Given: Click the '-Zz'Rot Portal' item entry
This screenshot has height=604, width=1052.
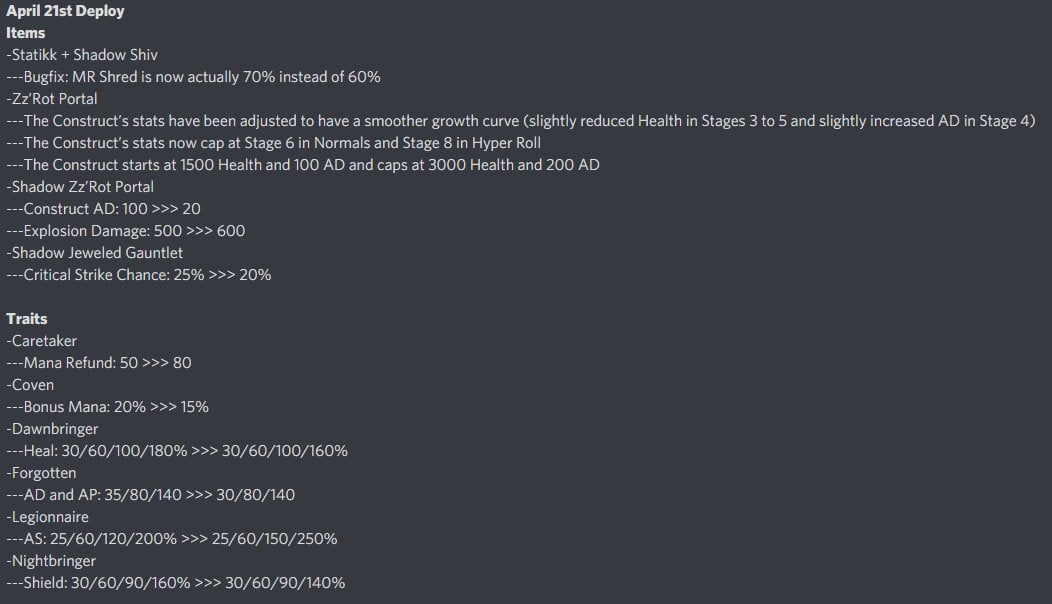Looking at the screenshot, I should point(52,99).
